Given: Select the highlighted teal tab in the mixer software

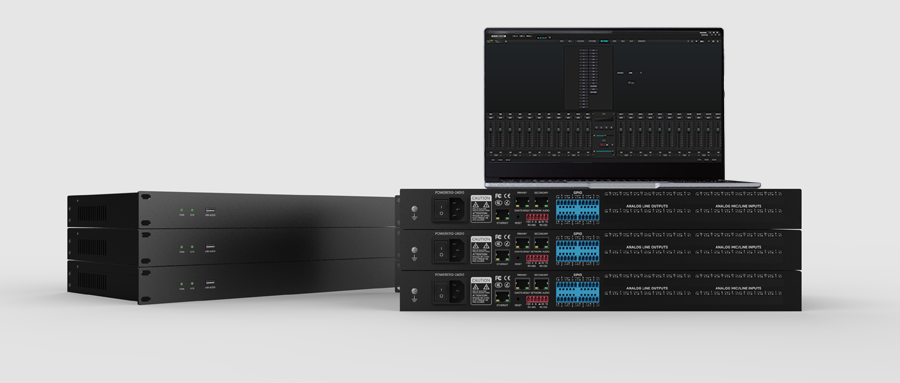Looking at the screenshot, I should click(x=604, y=41).
